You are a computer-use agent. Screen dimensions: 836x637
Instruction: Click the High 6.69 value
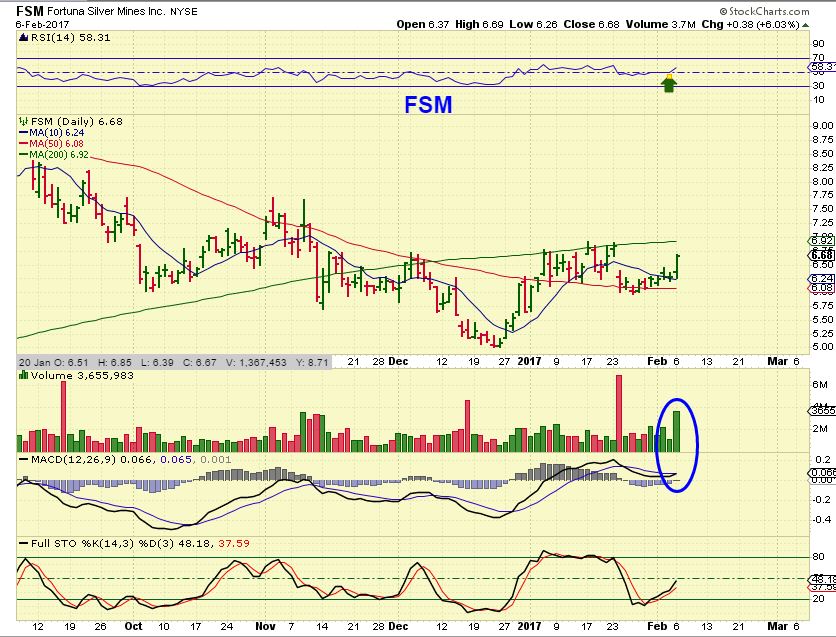479,25
